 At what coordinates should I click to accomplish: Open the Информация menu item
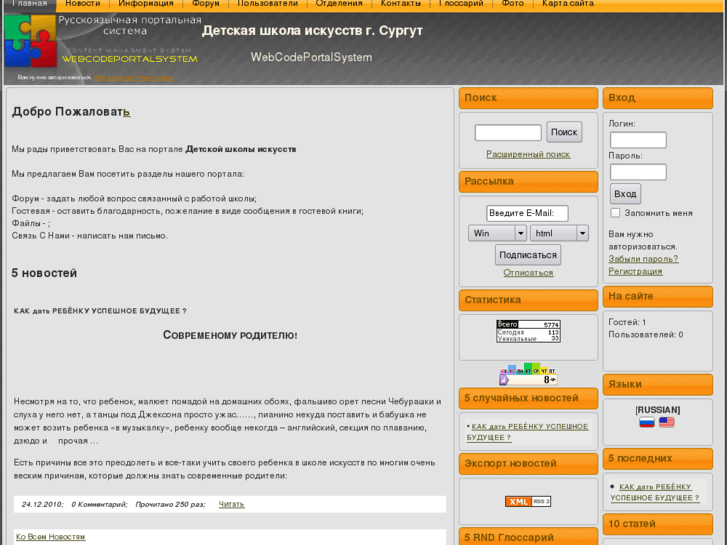point(146,4)
